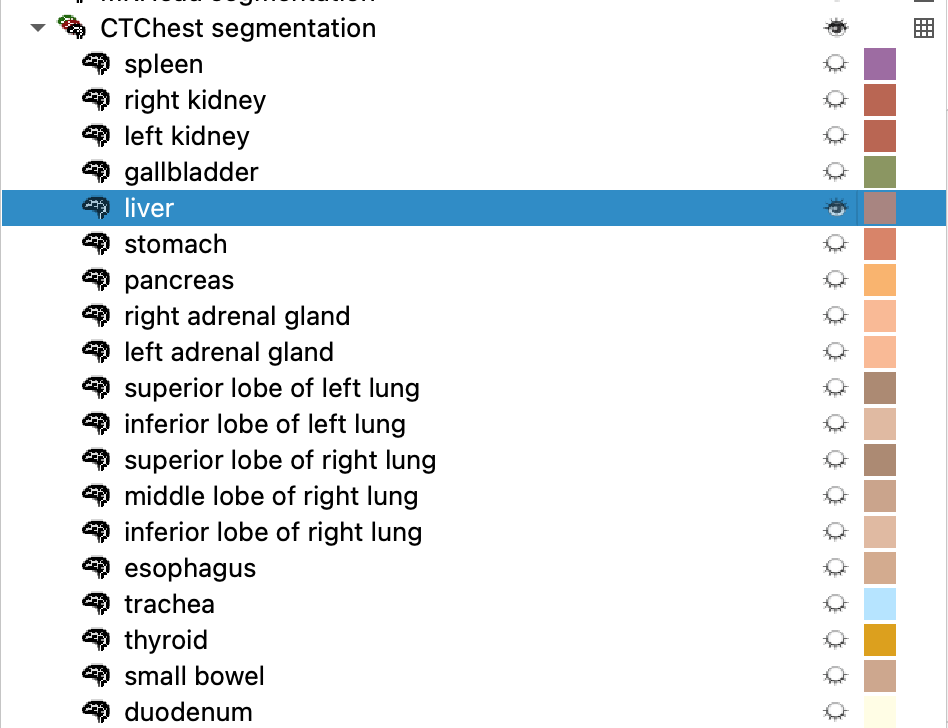This screenshot has height=728, width=948.
Task: Open the light blue trachea color swatch
Action: [880, 604]
